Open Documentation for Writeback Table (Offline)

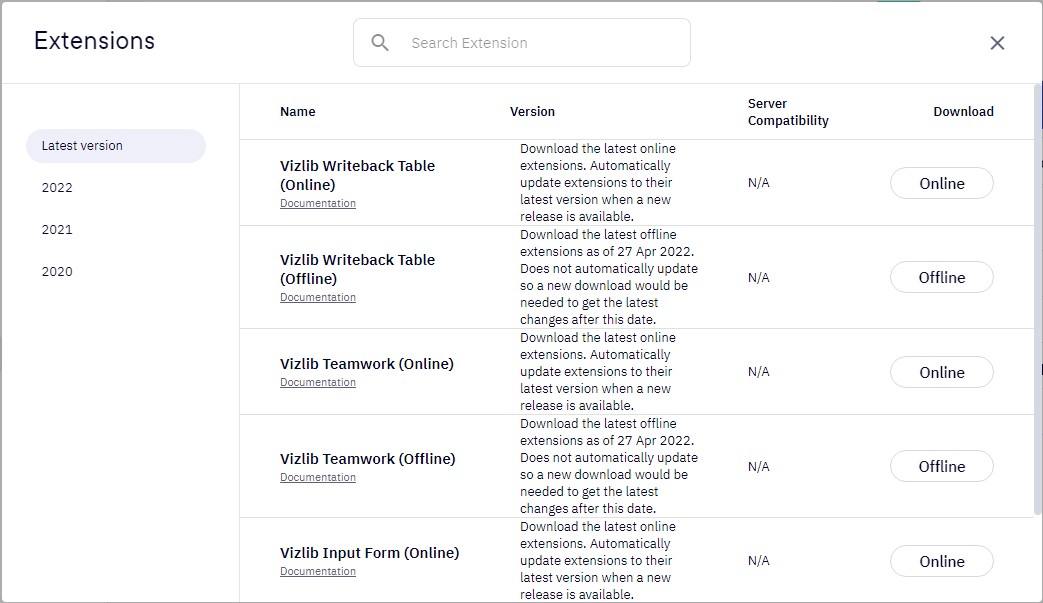click(318, 297)
